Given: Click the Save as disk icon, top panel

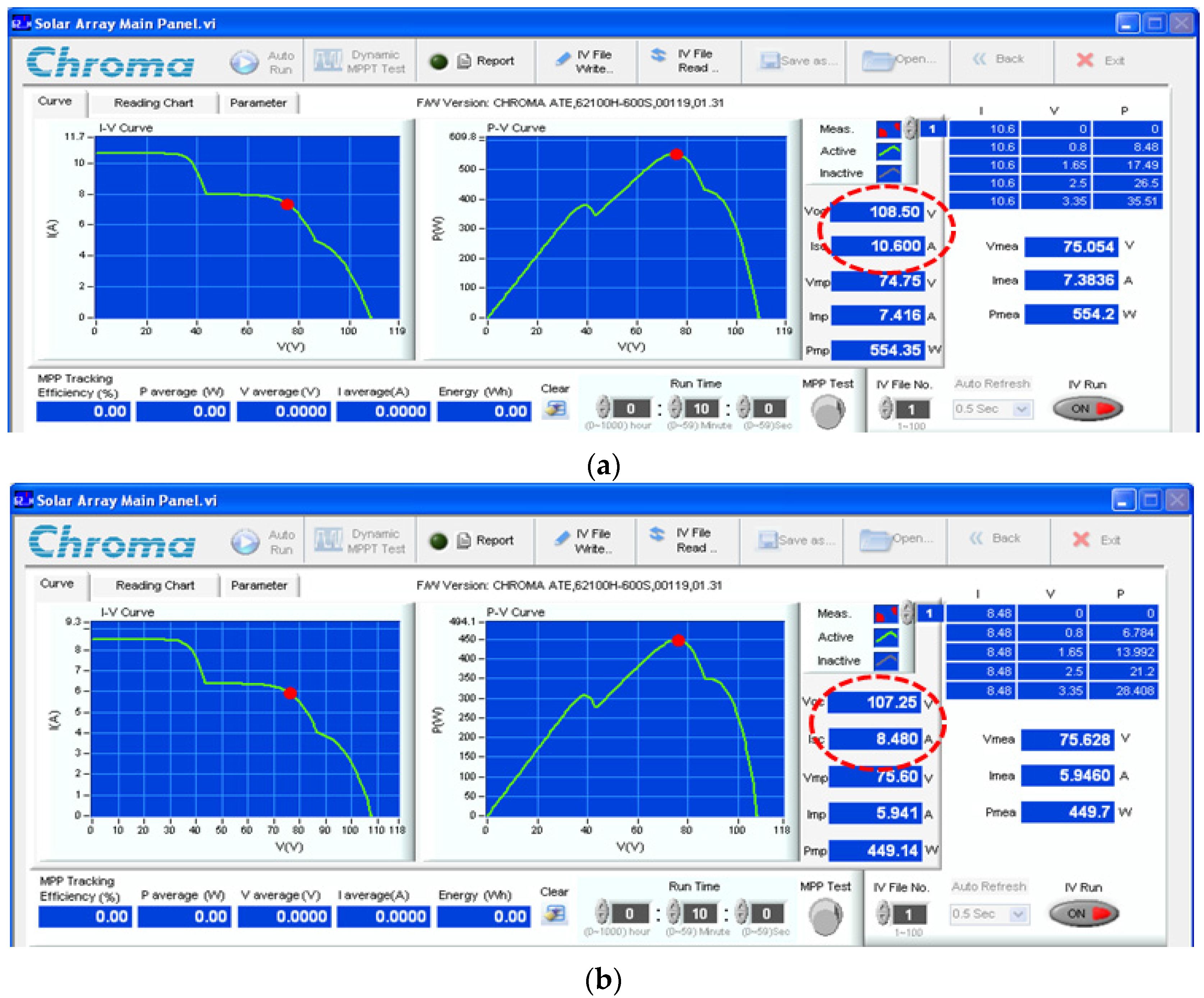Looking at the screenshot, I should click(769, 61).
